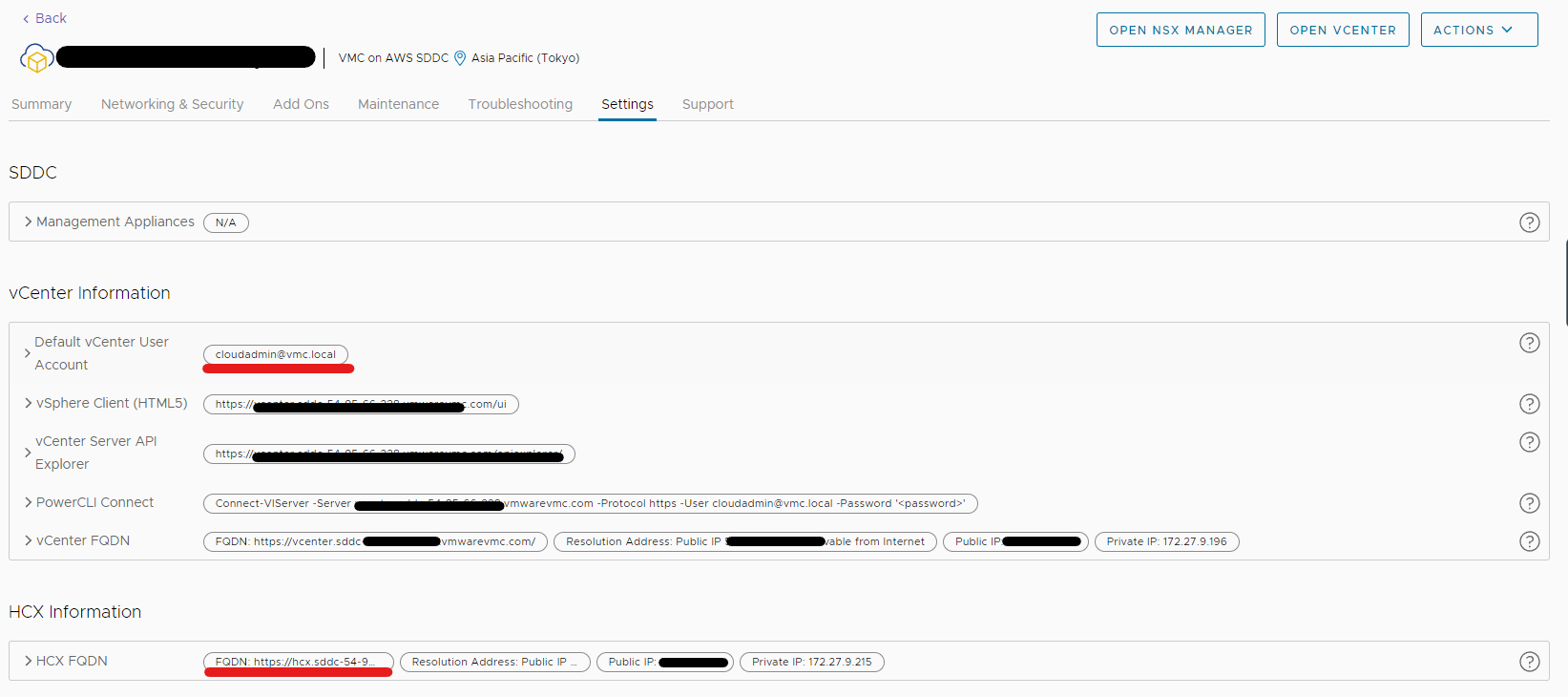Open help for vCenter Server API Explorer
The width and height of the screenshot is (1568, 697).
coord(1529,442)
